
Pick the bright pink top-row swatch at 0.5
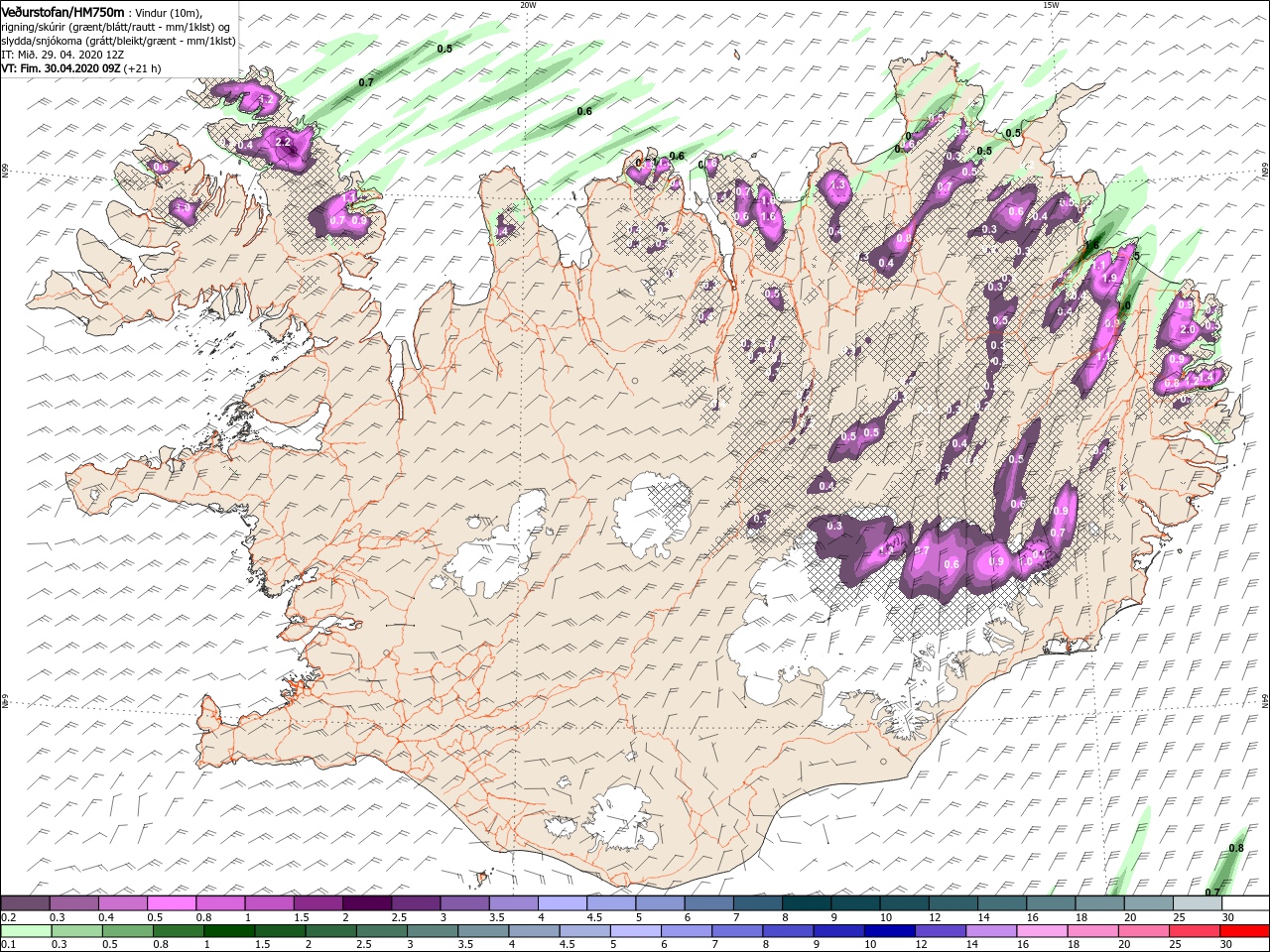tap(171, 903)
